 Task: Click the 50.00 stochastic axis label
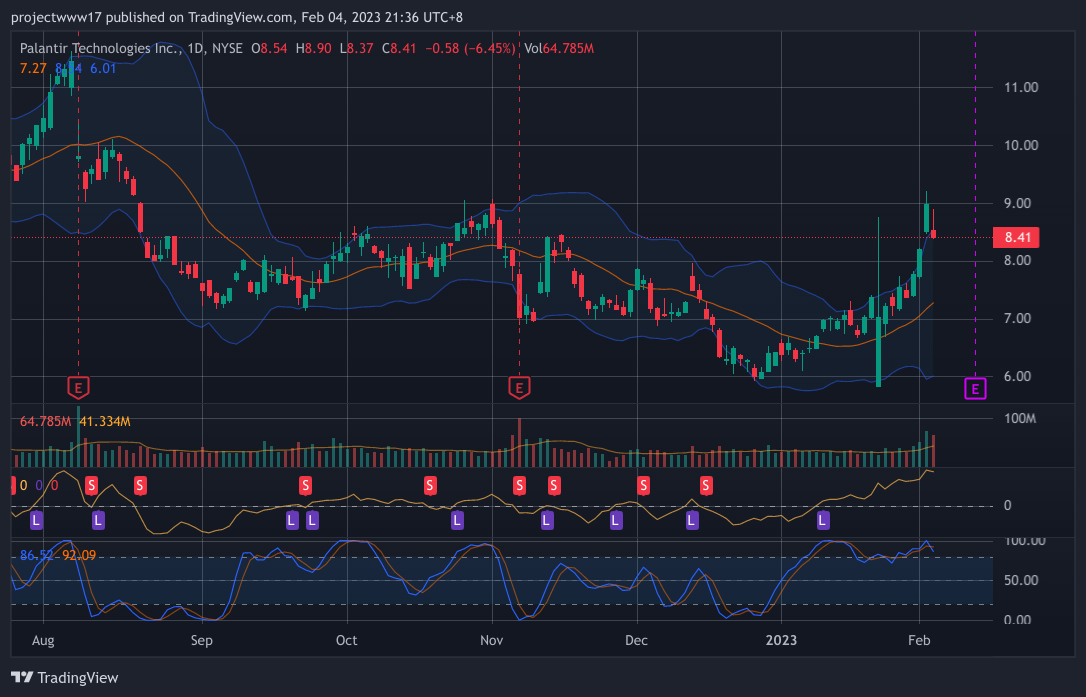[x=1021, y=580]
